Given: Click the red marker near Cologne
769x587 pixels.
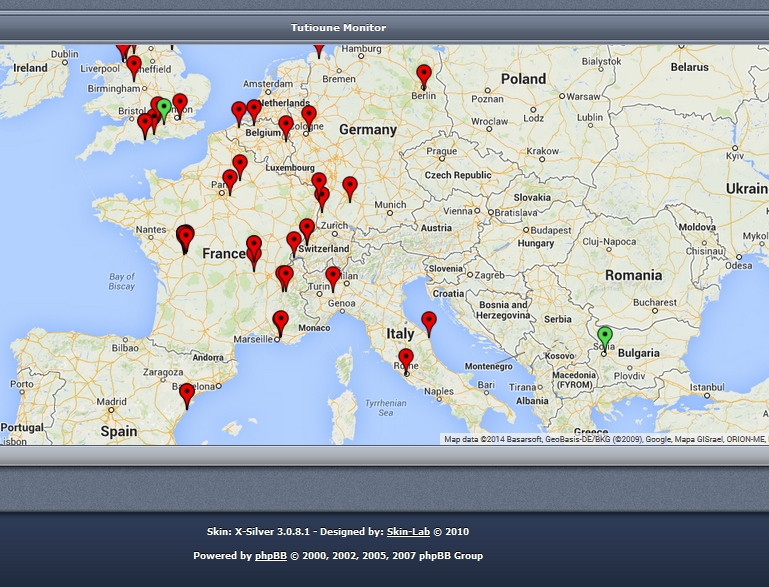Looking at the screenshot, I should click(x=309, y=116).
